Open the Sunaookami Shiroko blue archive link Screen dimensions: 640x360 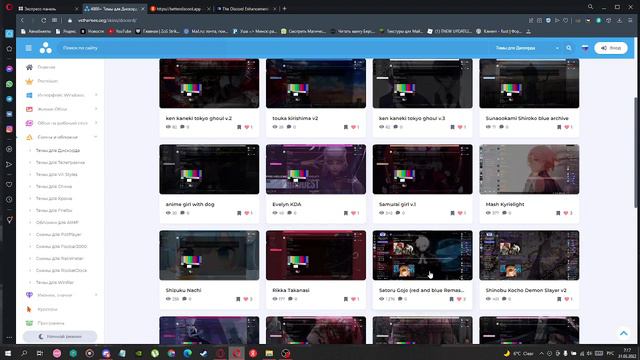point(527,118)
